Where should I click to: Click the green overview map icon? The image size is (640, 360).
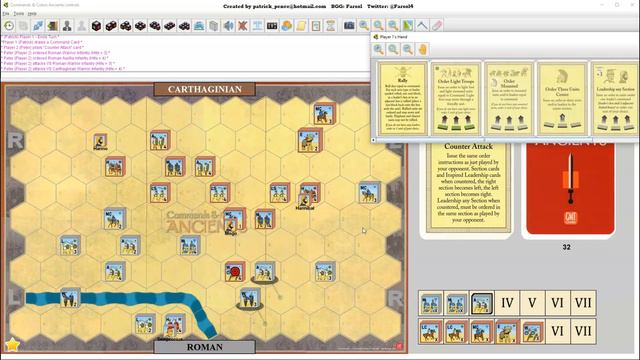pyautogui.click(x=407, y=26)
